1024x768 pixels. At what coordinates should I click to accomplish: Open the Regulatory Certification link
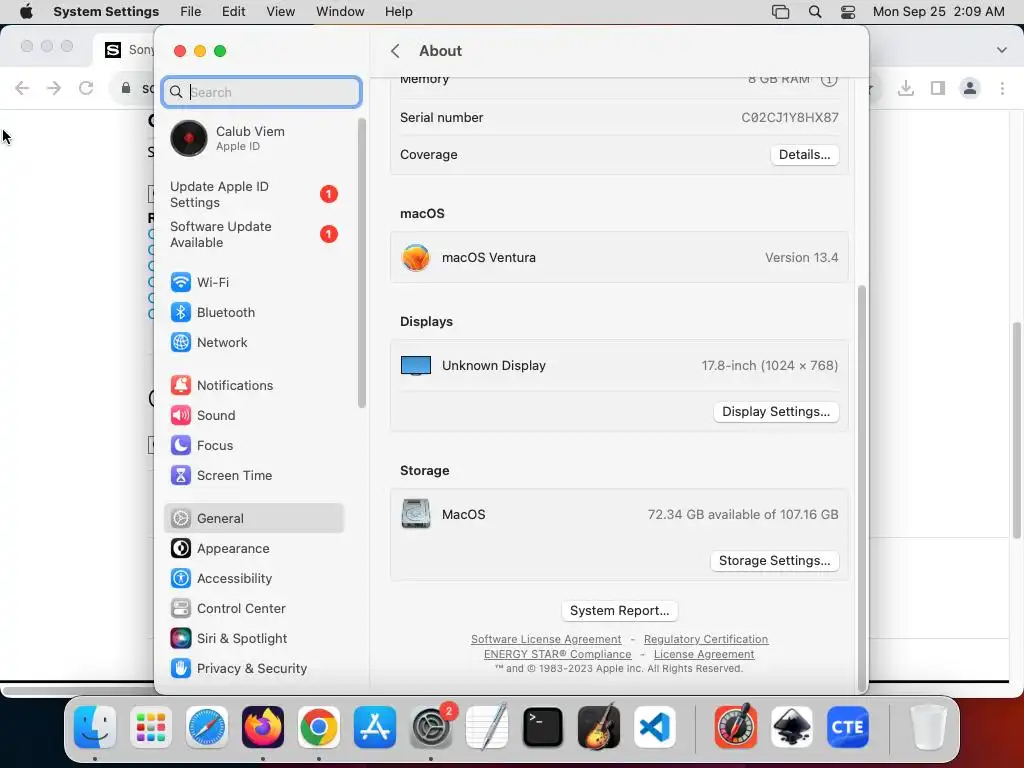point(706,639)
